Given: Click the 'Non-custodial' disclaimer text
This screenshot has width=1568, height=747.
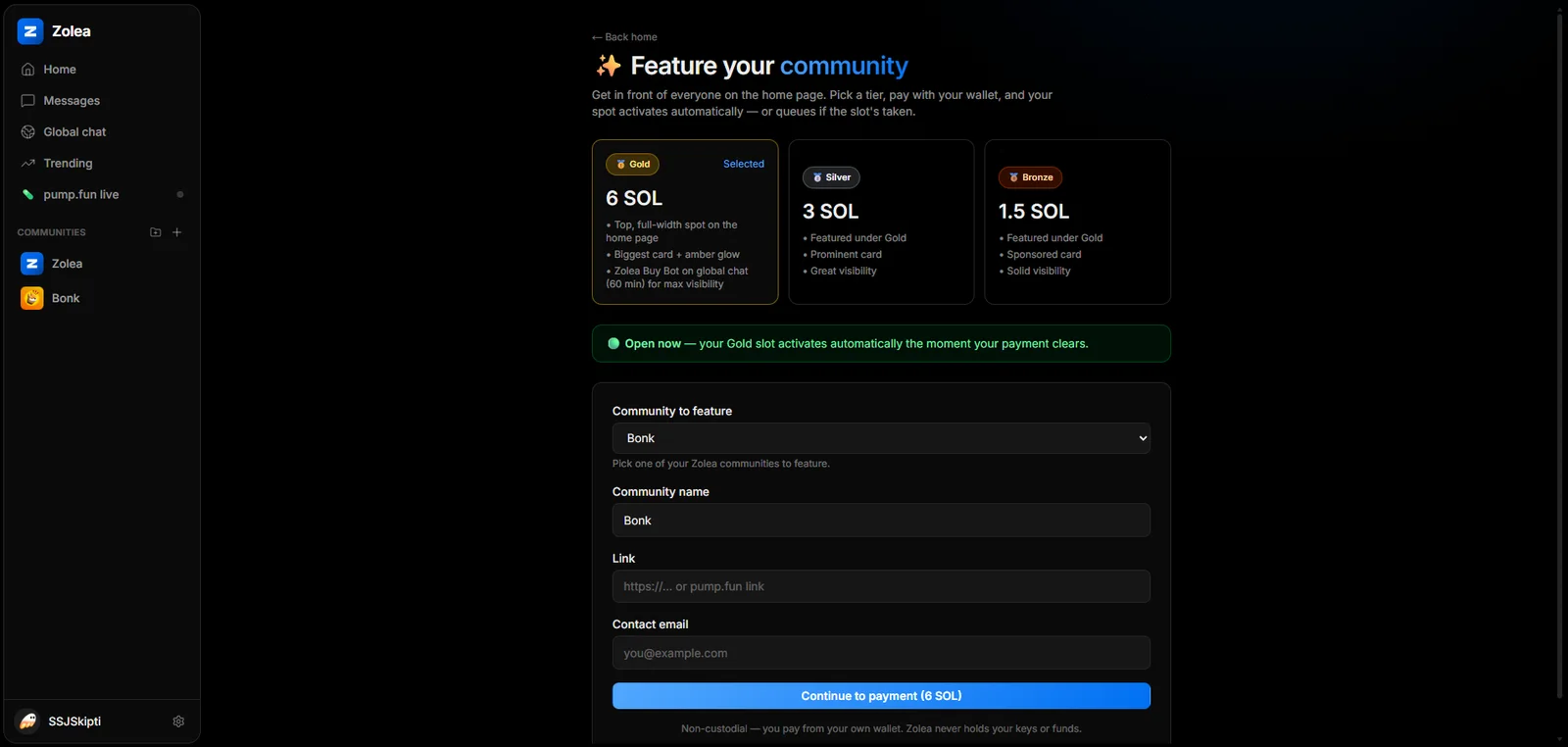Looking at the screenshot, I should tap(881, 728).
